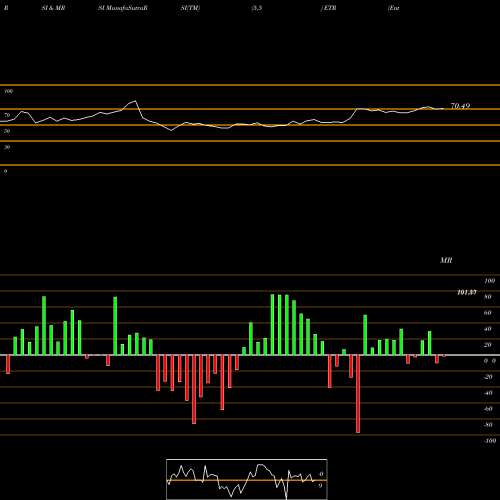Viewport: 500px width, 500px height.
Task: Click the 70 label on RSI axis
Action: click(7, 115)
